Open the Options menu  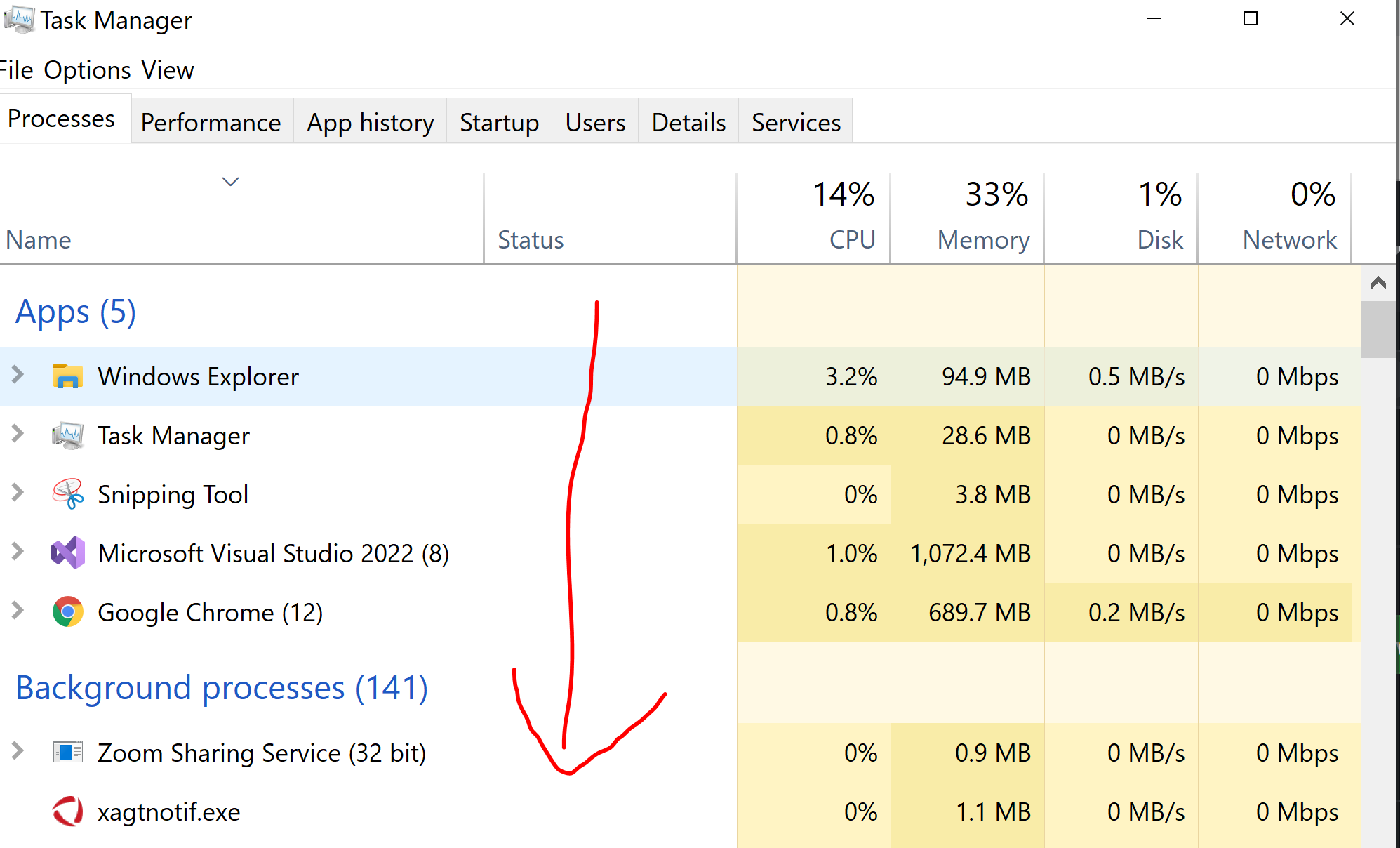87,70
